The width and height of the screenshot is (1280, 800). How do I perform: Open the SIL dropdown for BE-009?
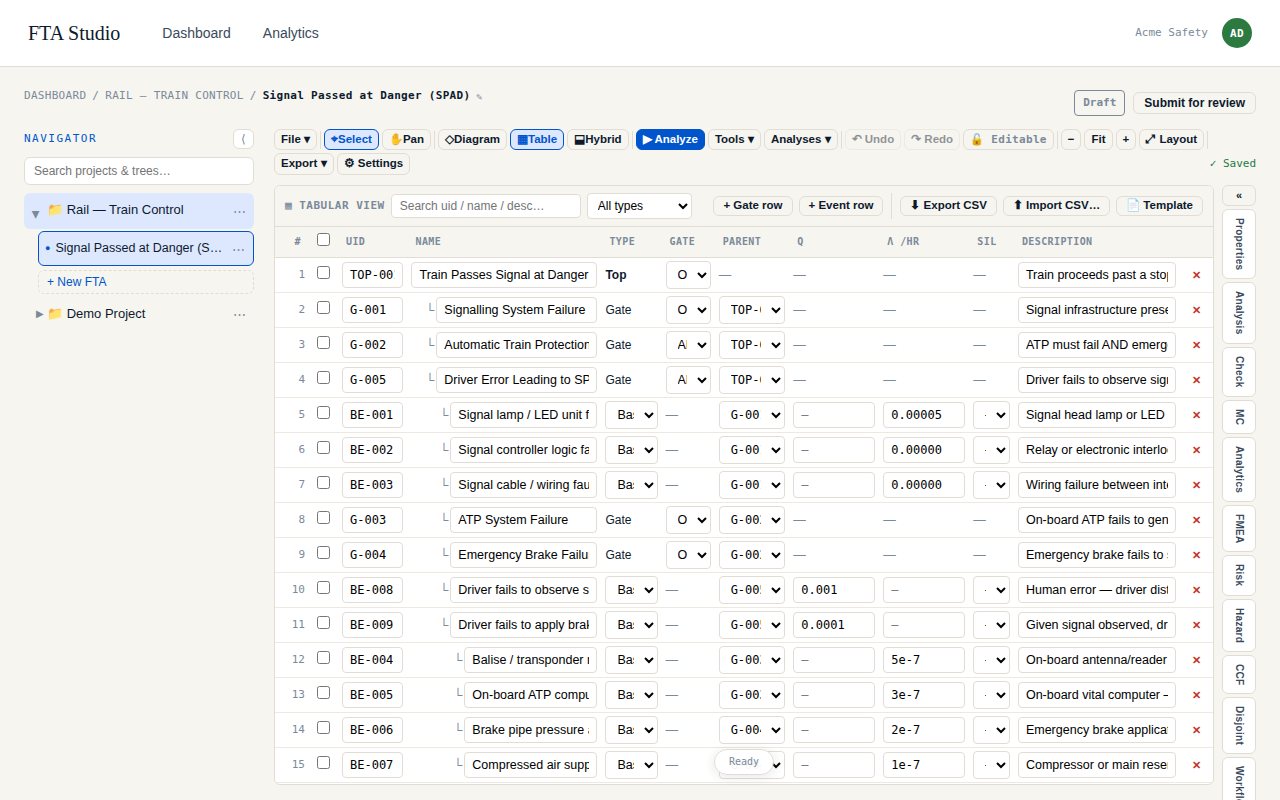pos(991,625)
